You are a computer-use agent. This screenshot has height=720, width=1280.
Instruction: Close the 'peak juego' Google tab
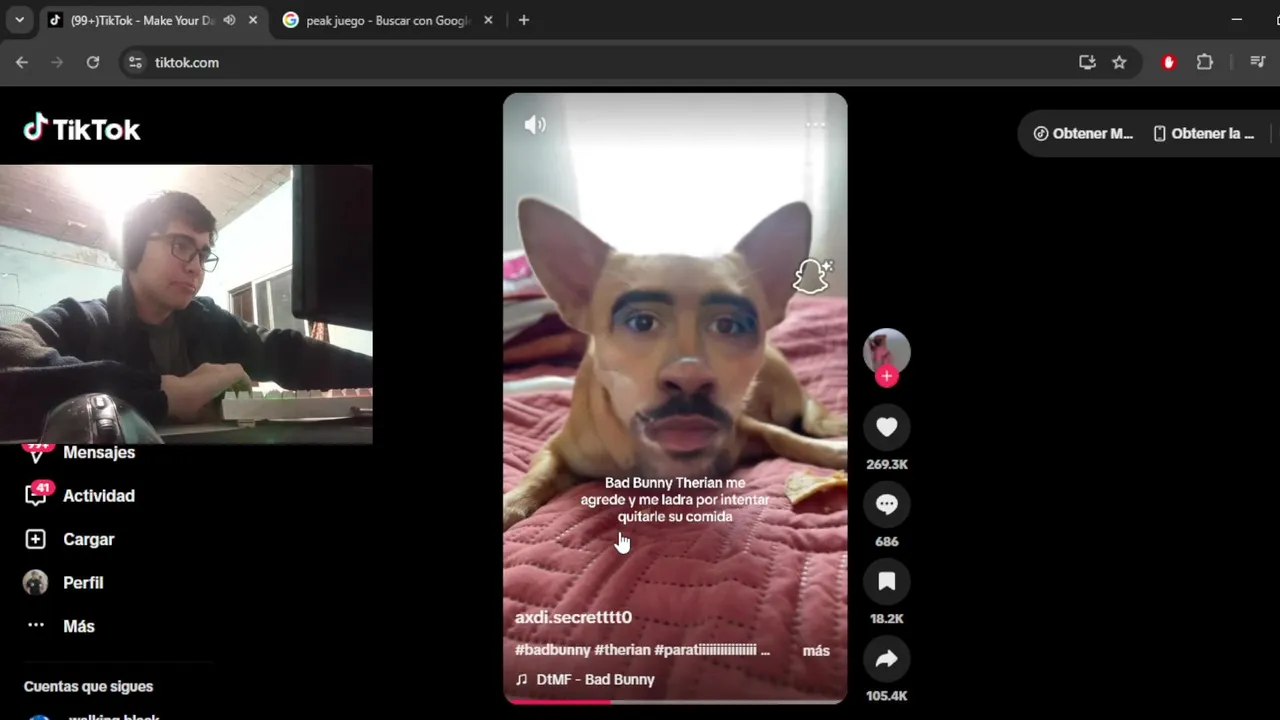pos(488,20)
